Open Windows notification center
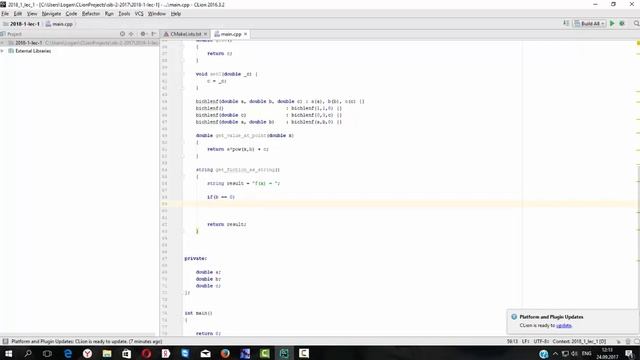640x360 pixels. 629,353
